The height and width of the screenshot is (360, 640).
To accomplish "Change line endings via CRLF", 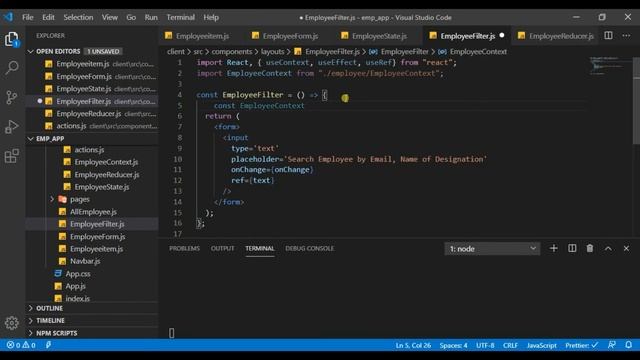I will (510, 345).
